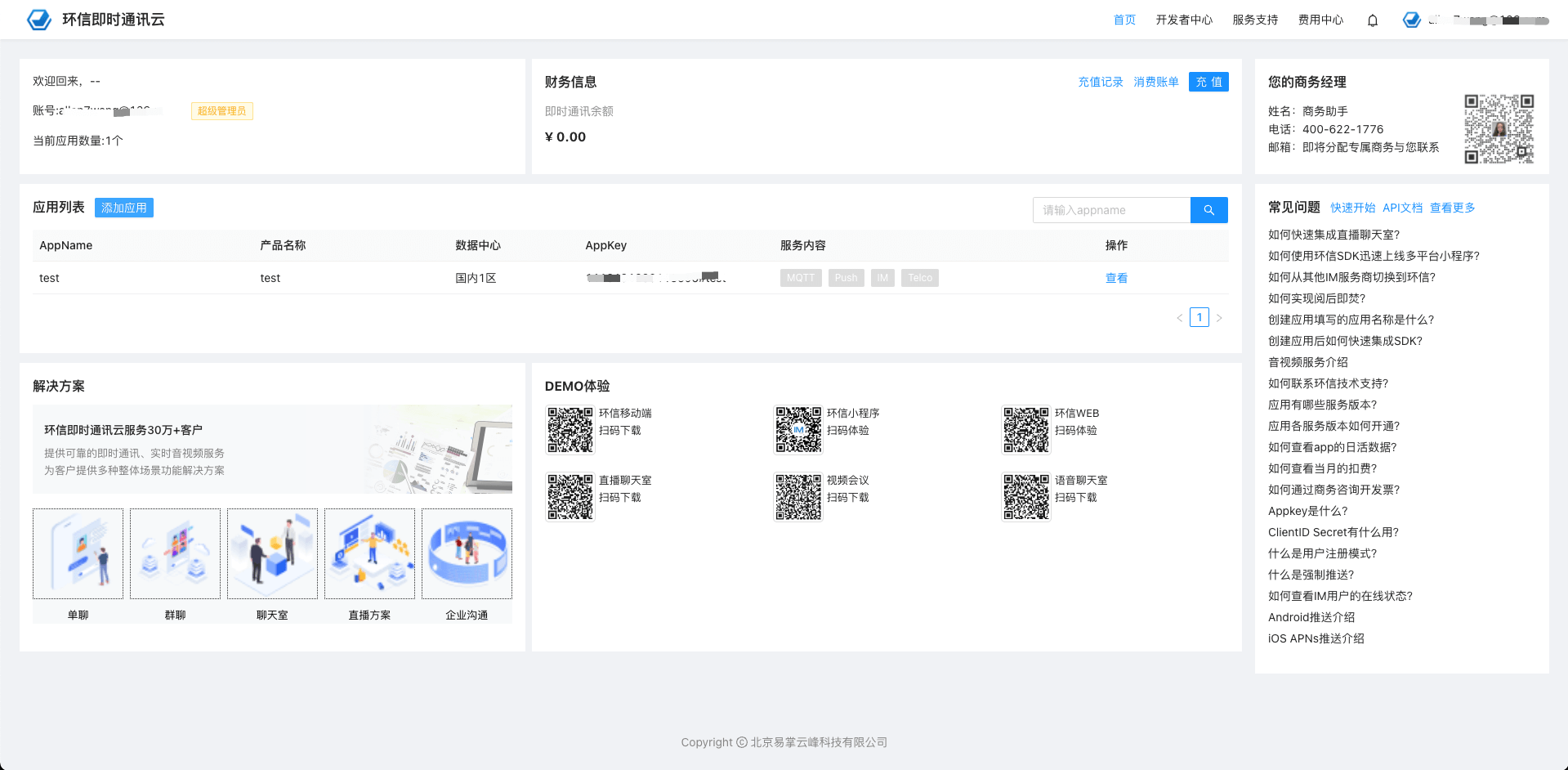Screen dimensions: 1568x770
Task: Click the Push service tag
Action: pos(847,278)
